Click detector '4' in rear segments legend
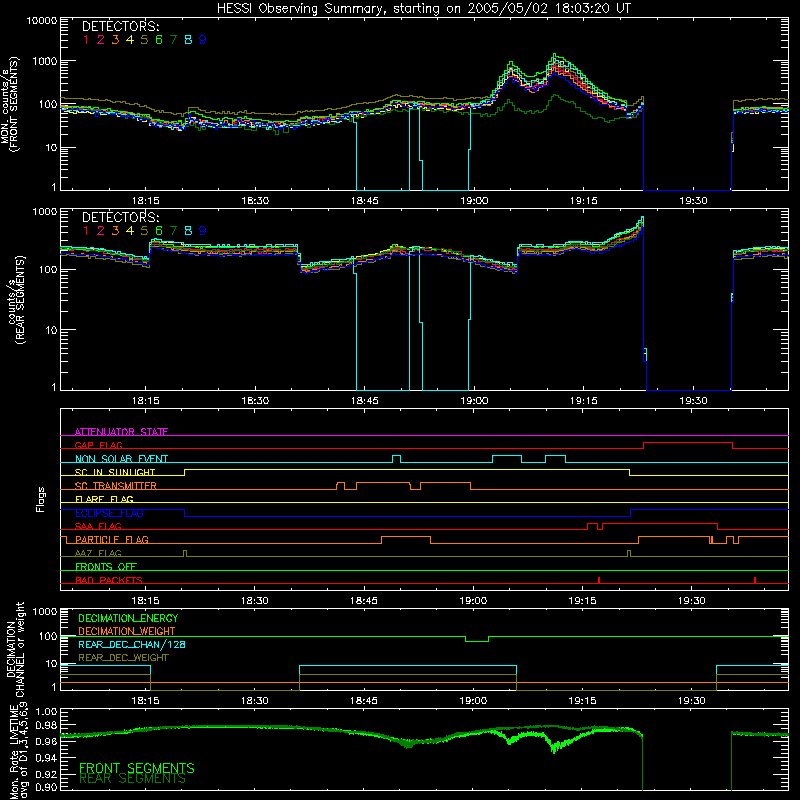Viewport: 800px width, 800px height. [x=130, y=231]
